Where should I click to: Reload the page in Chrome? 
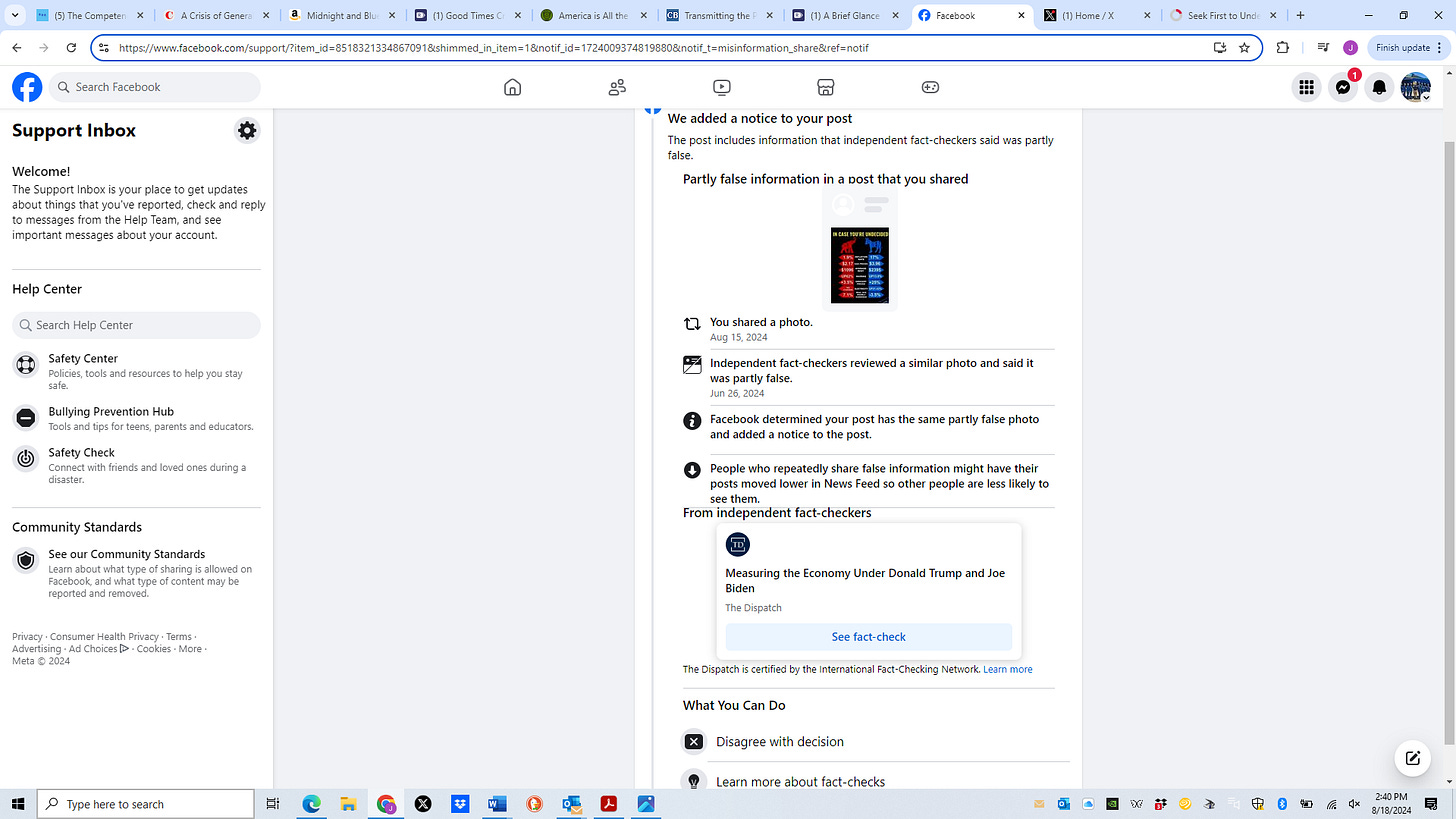[x=71, y=47]
